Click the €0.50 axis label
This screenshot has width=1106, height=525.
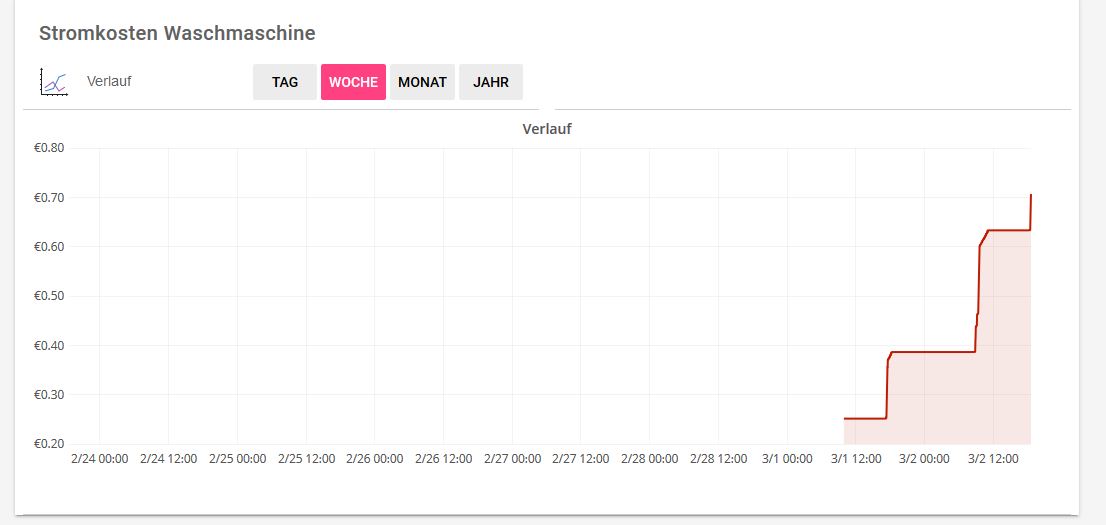tap(49, 296)
